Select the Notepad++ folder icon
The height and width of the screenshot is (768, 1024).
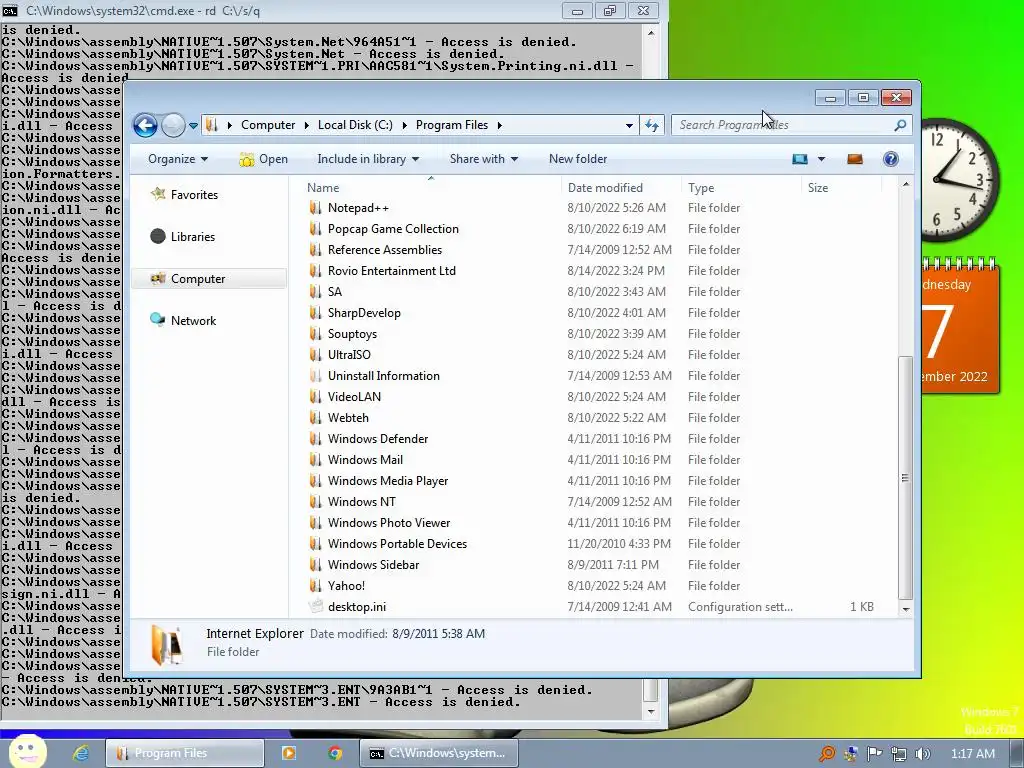(315, 208)
